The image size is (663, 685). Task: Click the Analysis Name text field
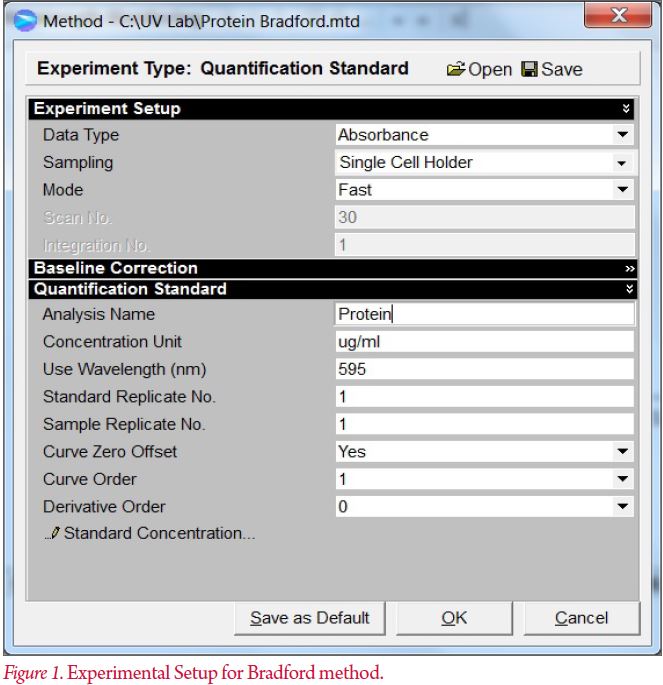tap(484, 314)
